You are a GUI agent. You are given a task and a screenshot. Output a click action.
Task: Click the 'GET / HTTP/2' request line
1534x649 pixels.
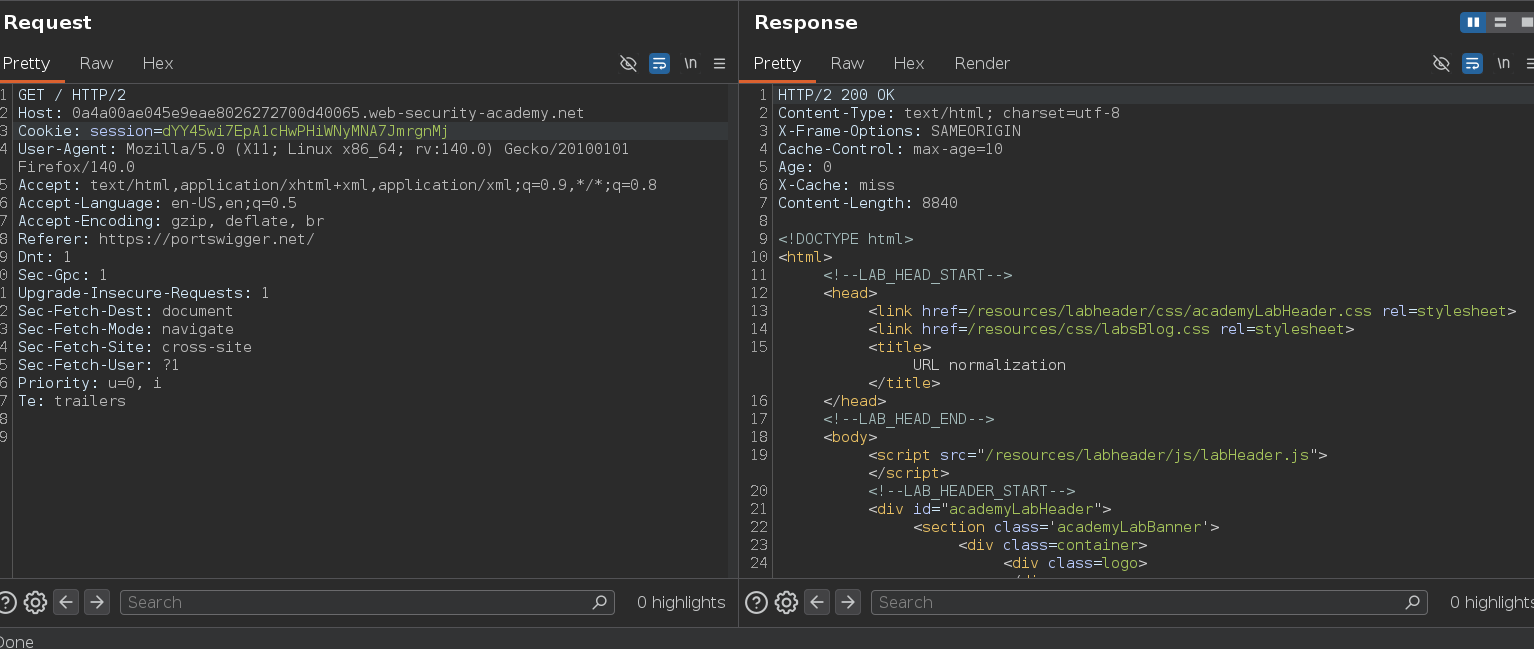tap(72, 95)
